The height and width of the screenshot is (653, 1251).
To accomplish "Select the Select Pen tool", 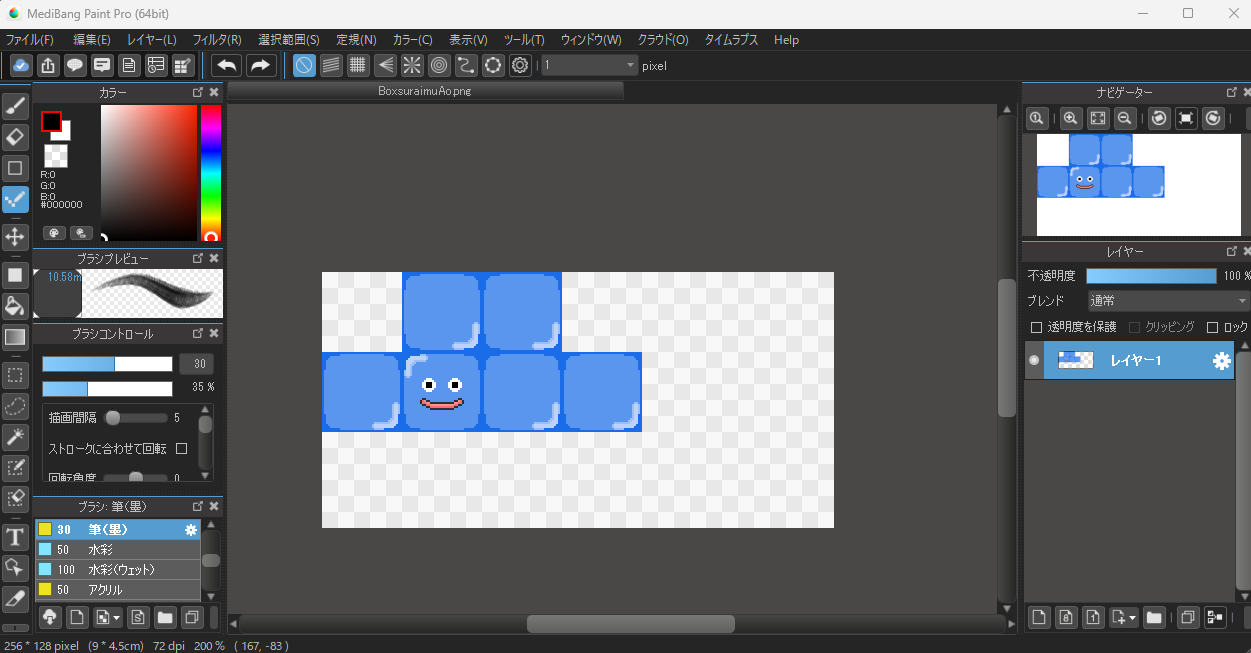I will click(15, 468).
